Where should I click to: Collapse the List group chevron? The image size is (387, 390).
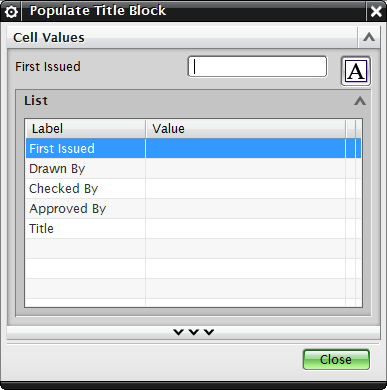click(360, 101)
